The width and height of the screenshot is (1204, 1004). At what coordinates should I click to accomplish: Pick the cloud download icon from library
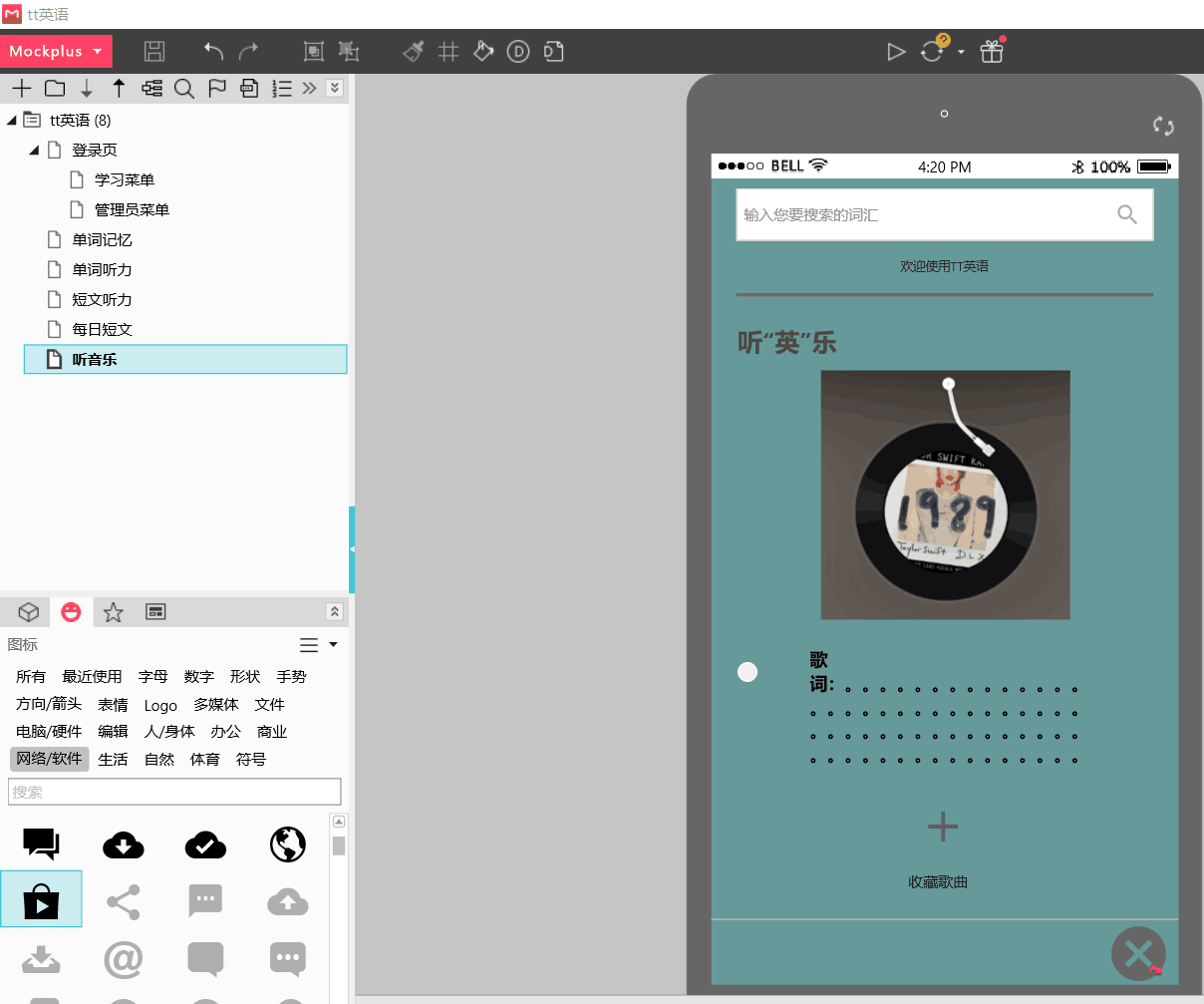coord(124,845)
